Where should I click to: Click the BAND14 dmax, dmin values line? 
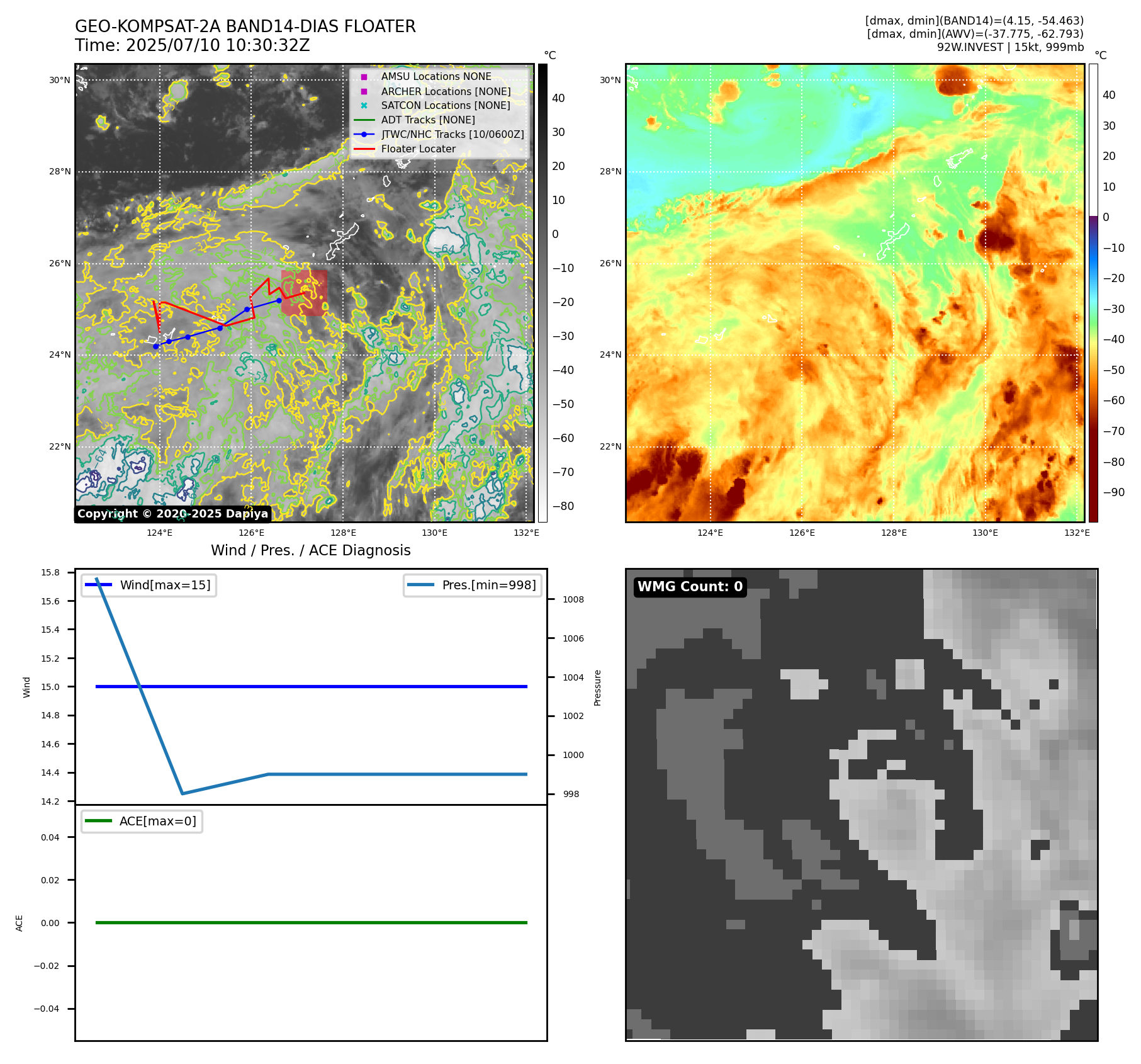pos(974,21)
